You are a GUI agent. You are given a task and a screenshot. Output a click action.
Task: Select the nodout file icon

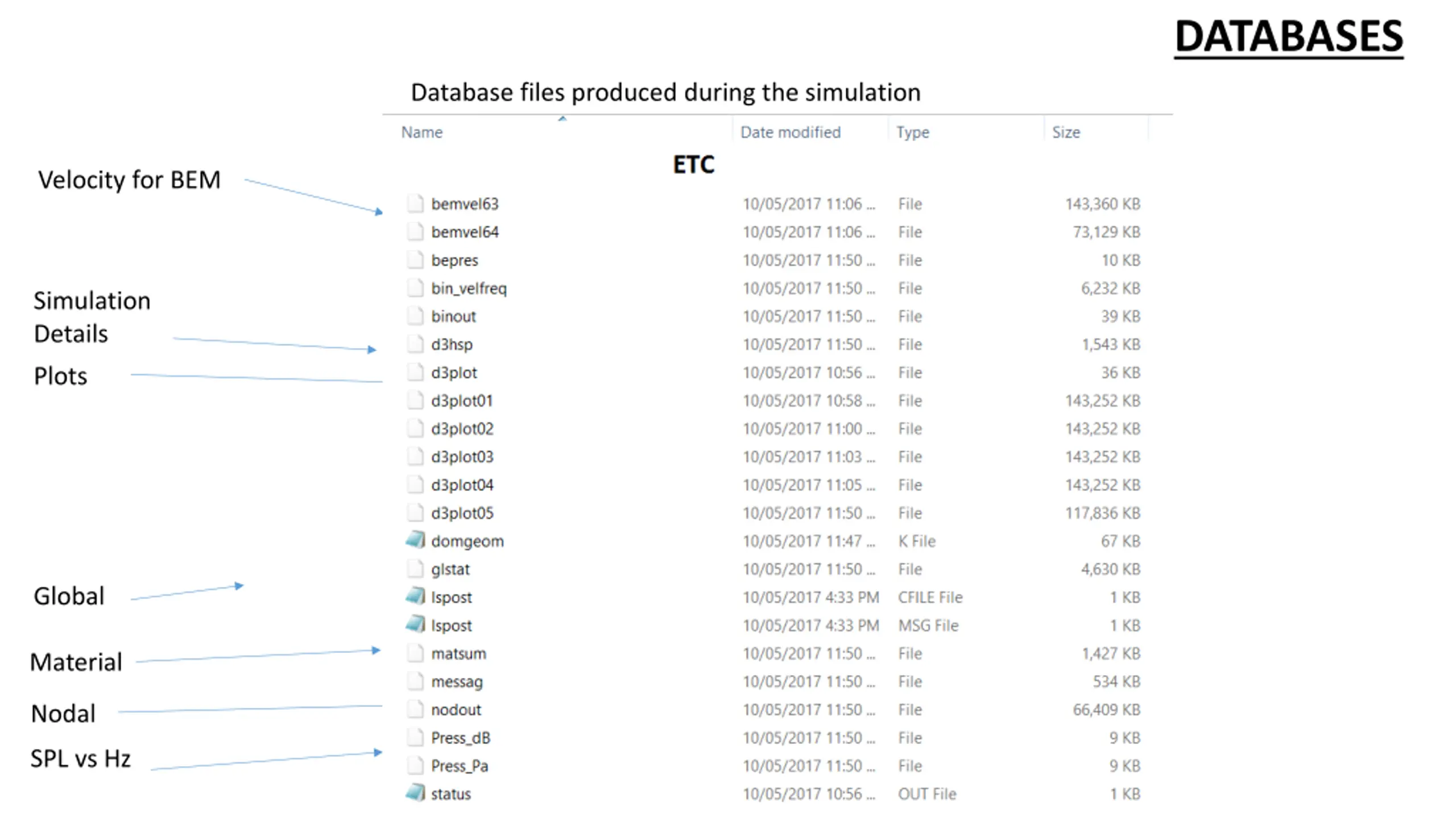tap(415, 709)
